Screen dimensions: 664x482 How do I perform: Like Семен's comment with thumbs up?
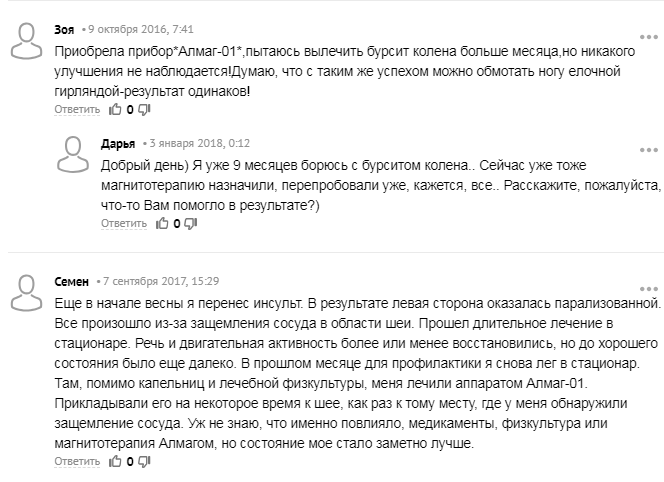[114, 462]
